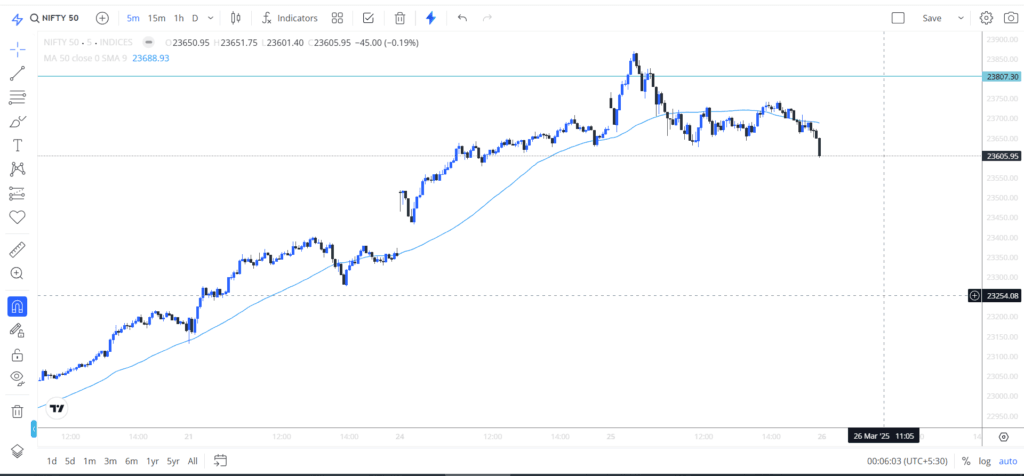Toggle lock all drawings padlock

(18, 355)
